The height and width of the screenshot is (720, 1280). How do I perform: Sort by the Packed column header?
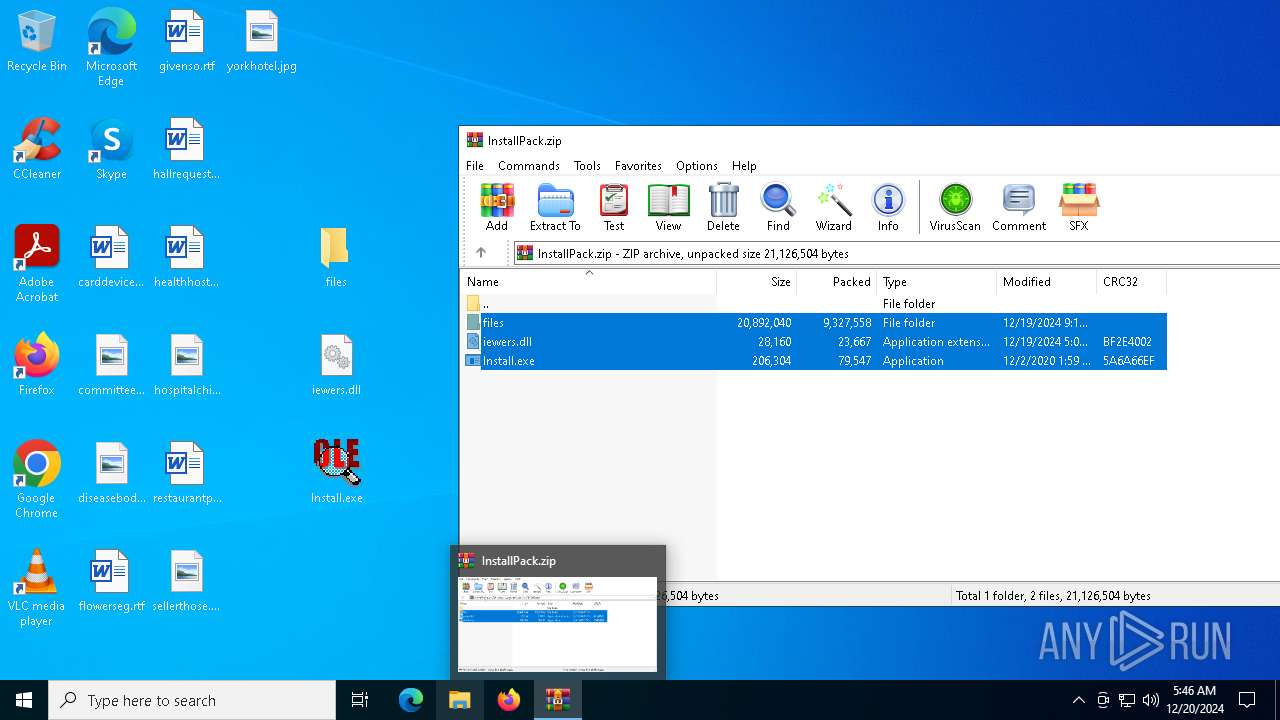click(837, 282)
